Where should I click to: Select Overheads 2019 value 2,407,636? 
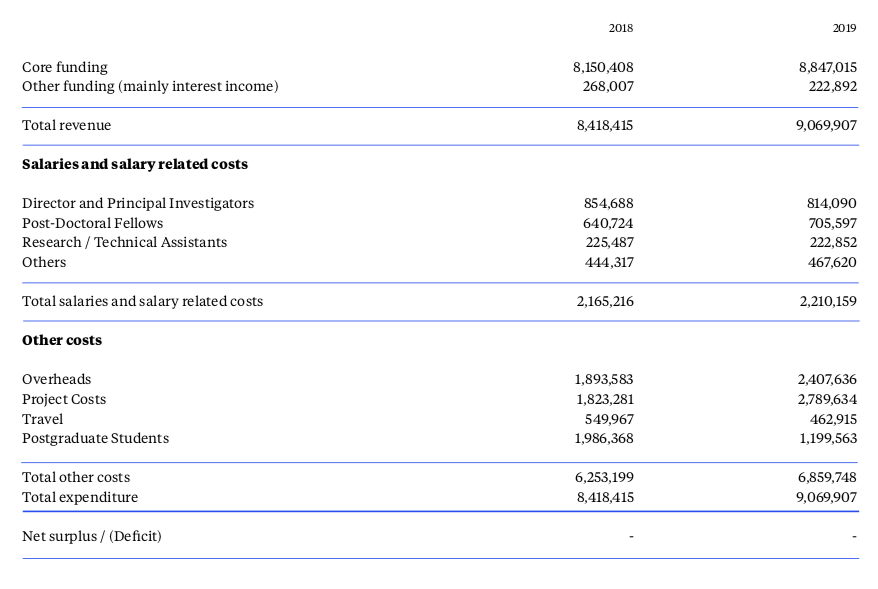coord(826,380)
